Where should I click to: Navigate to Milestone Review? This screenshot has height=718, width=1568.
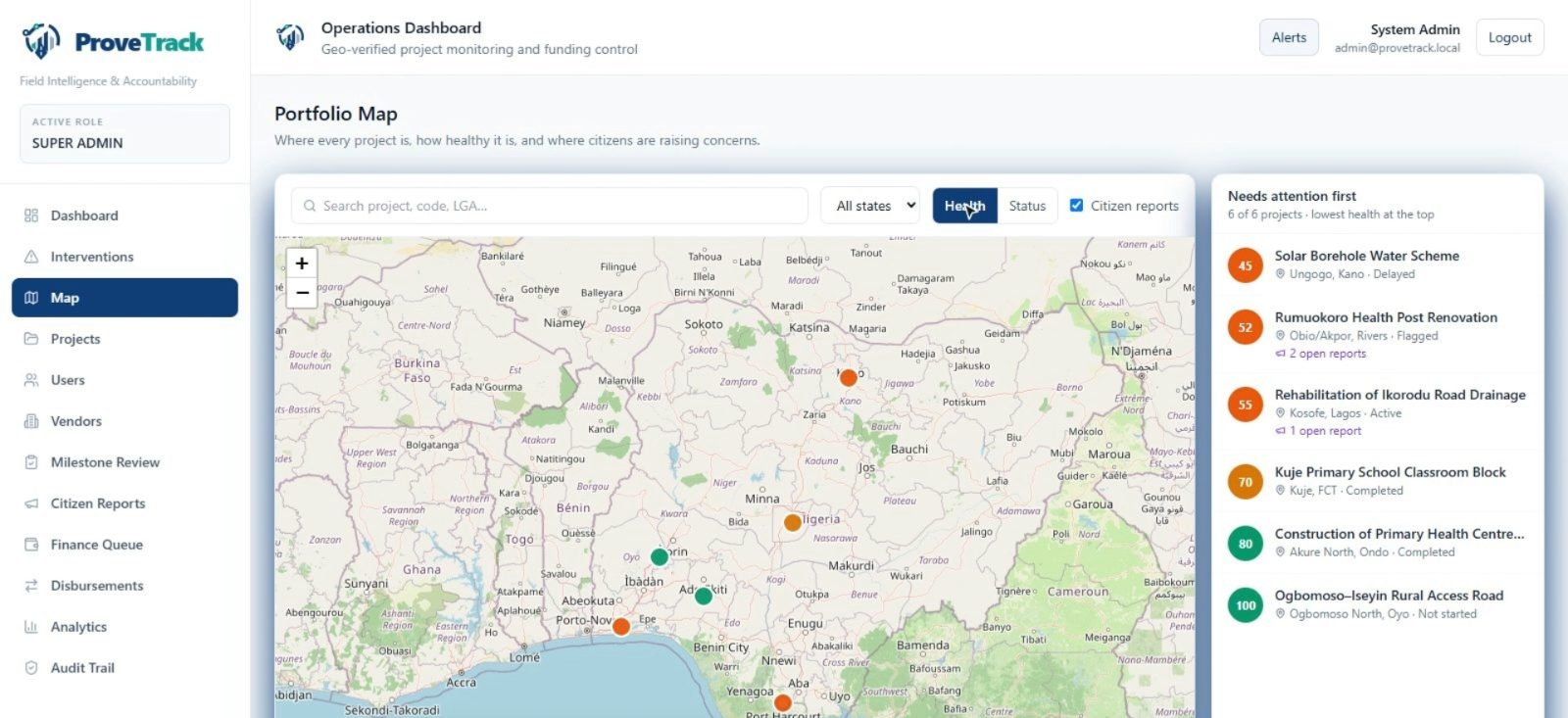[124, 462]
